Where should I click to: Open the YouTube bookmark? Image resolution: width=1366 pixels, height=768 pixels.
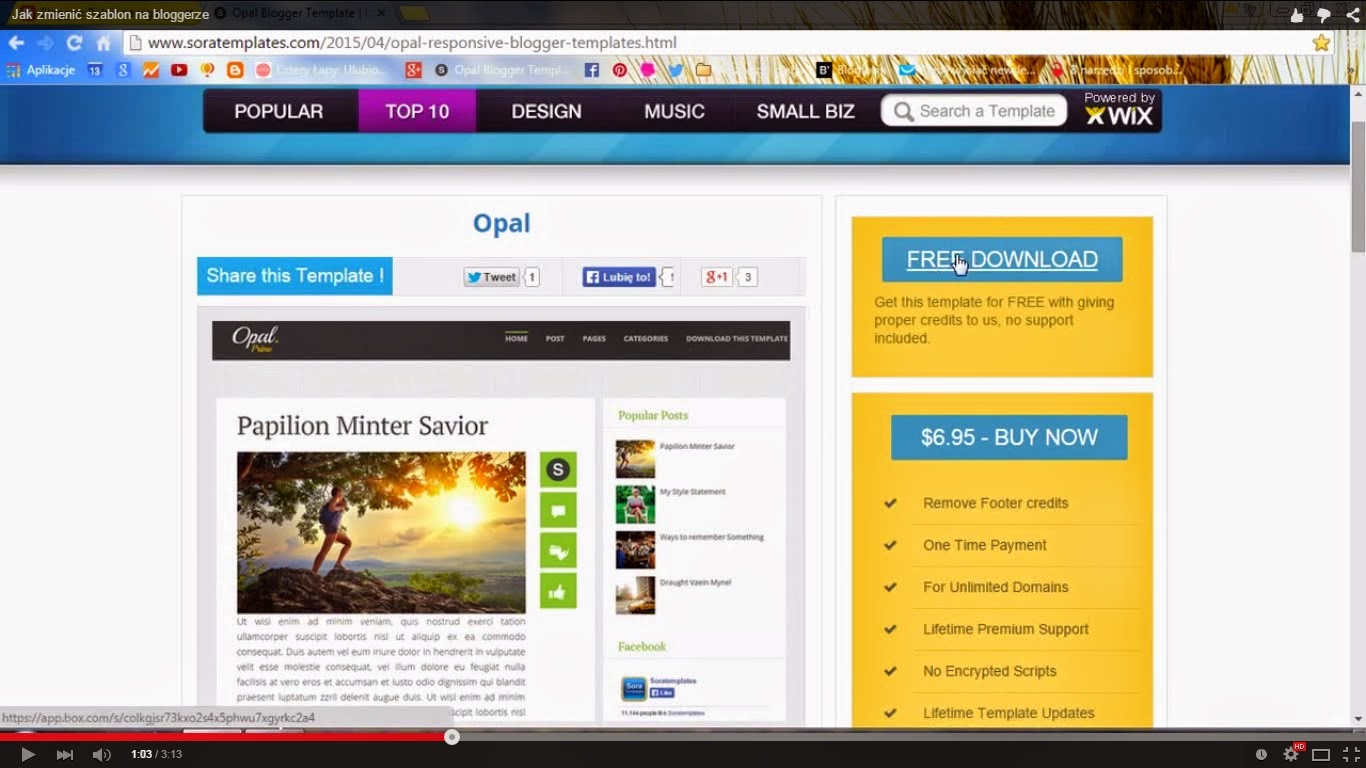(x=179, y=70)
